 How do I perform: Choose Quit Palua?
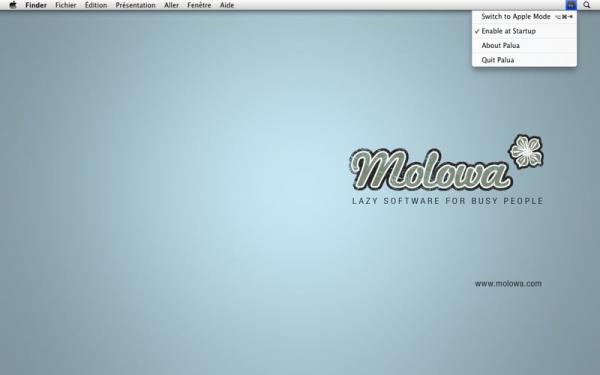click(524, 60)
